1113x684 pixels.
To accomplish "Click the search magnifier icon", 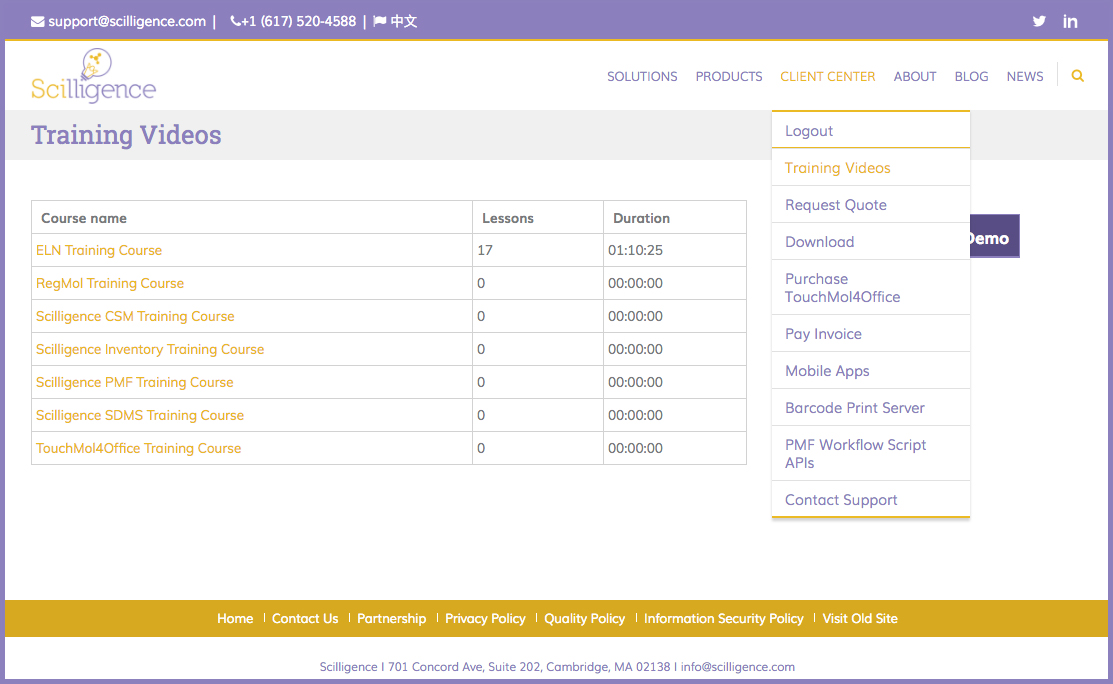I will click(x=1078, y=76).
